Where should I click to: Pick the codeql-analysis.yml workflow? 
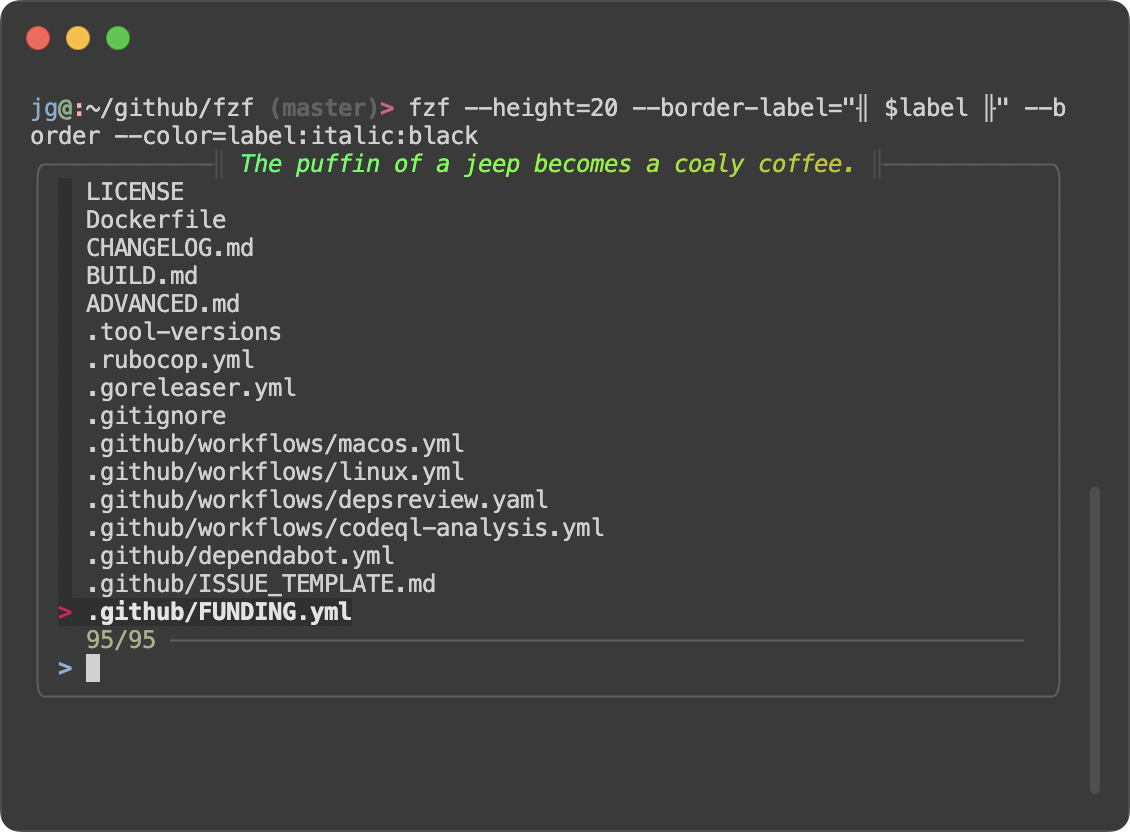pyautogui.click(x=344, y=527)
